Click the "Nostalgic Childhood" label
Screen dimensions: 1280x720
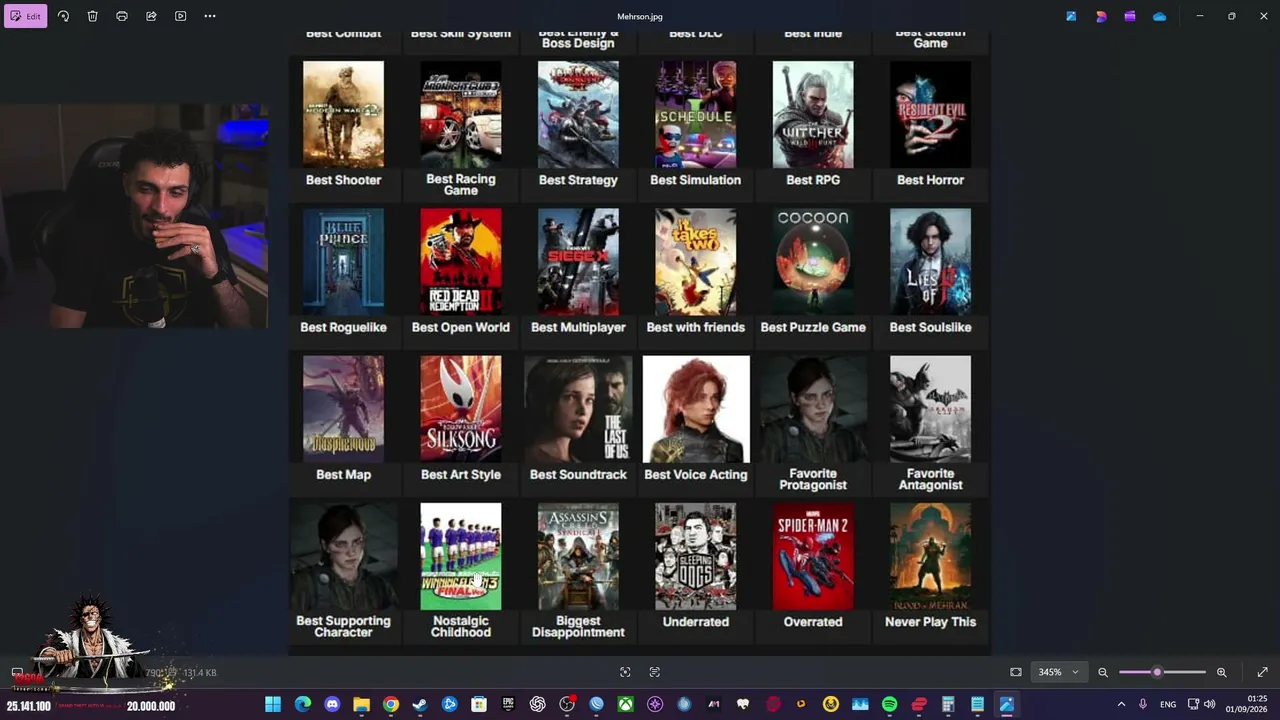point(461,626)
